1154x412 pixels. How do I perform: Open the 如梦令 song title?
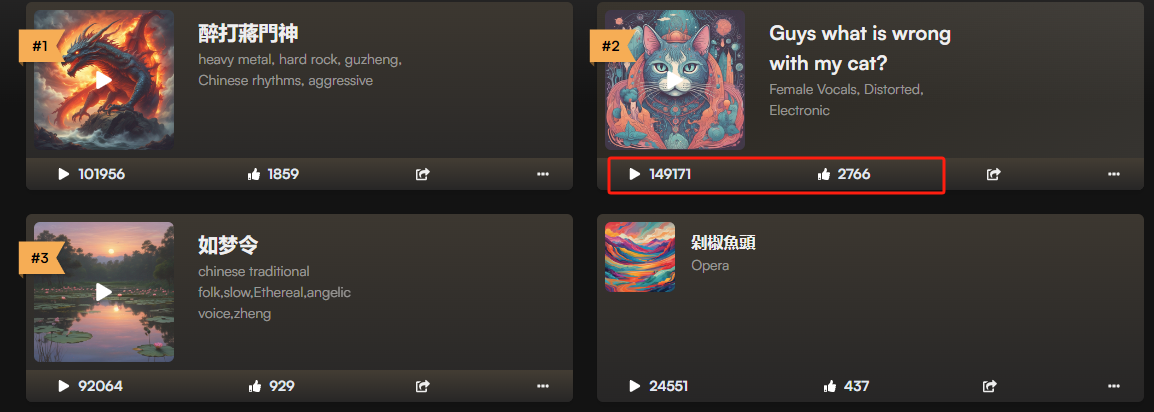[x=228, y=245]
